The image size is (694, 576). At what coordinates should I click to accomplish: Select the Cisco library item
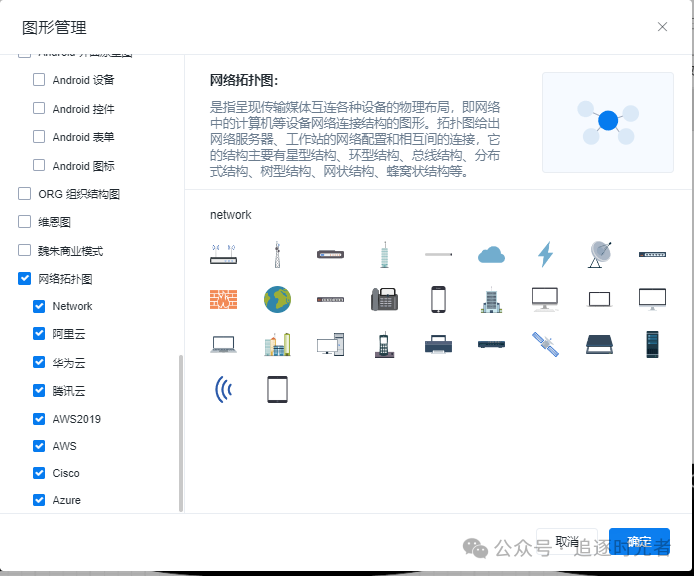[66, 473]
